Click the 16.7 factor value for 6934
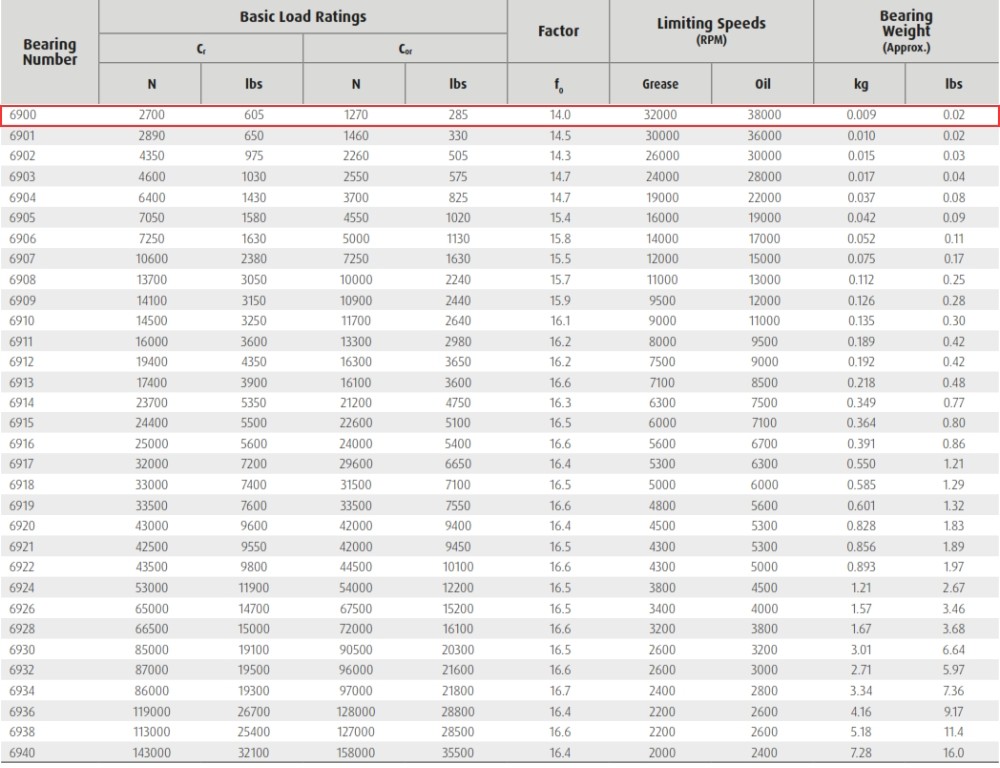Viewport: 1000px width, 768px height. [560, 691]
